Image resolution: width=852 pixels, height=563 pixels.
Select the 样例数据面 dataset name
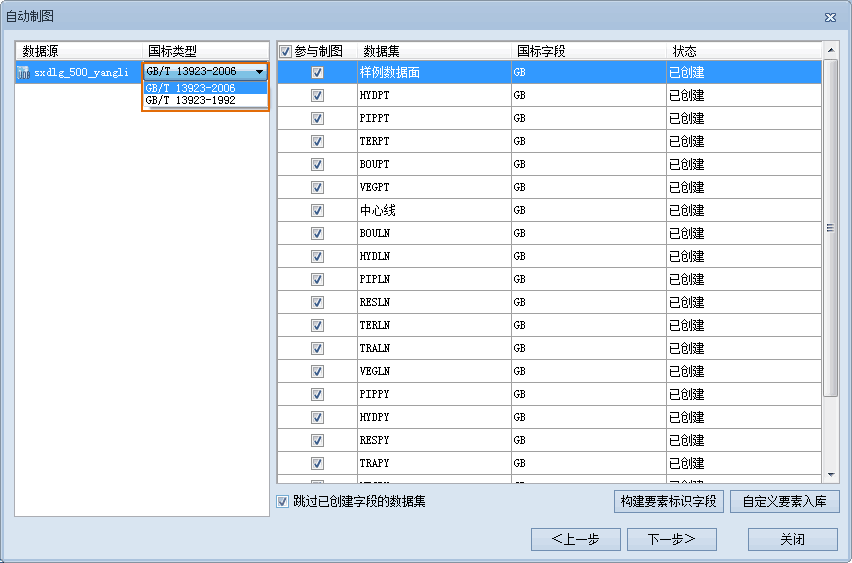[390, 72]
